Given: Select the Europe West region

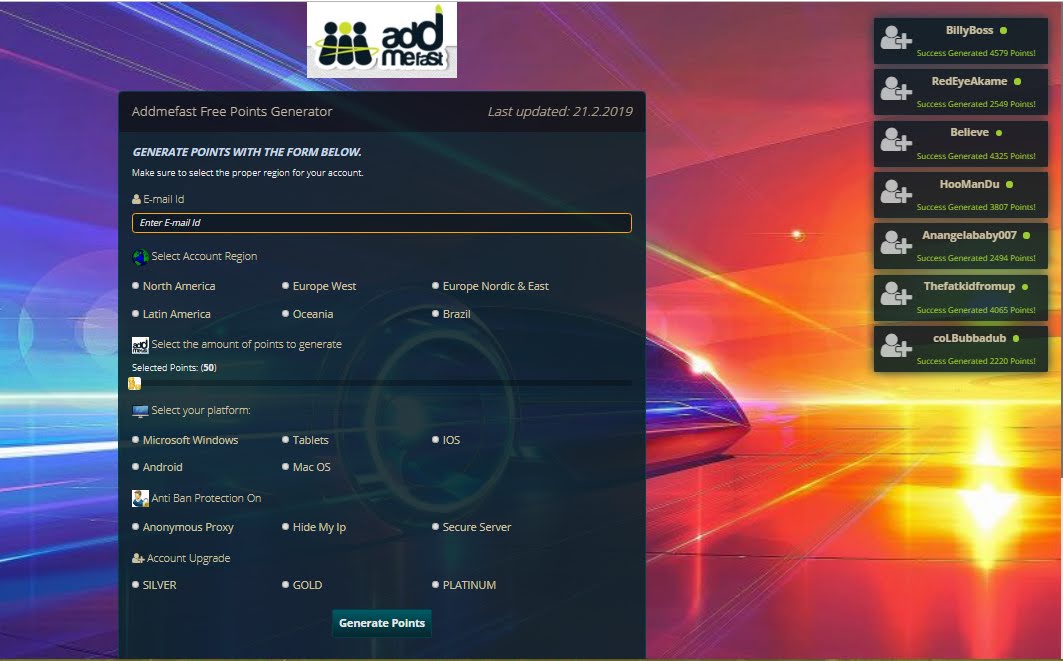Looking at the screenshot, I should coord(285,286).
